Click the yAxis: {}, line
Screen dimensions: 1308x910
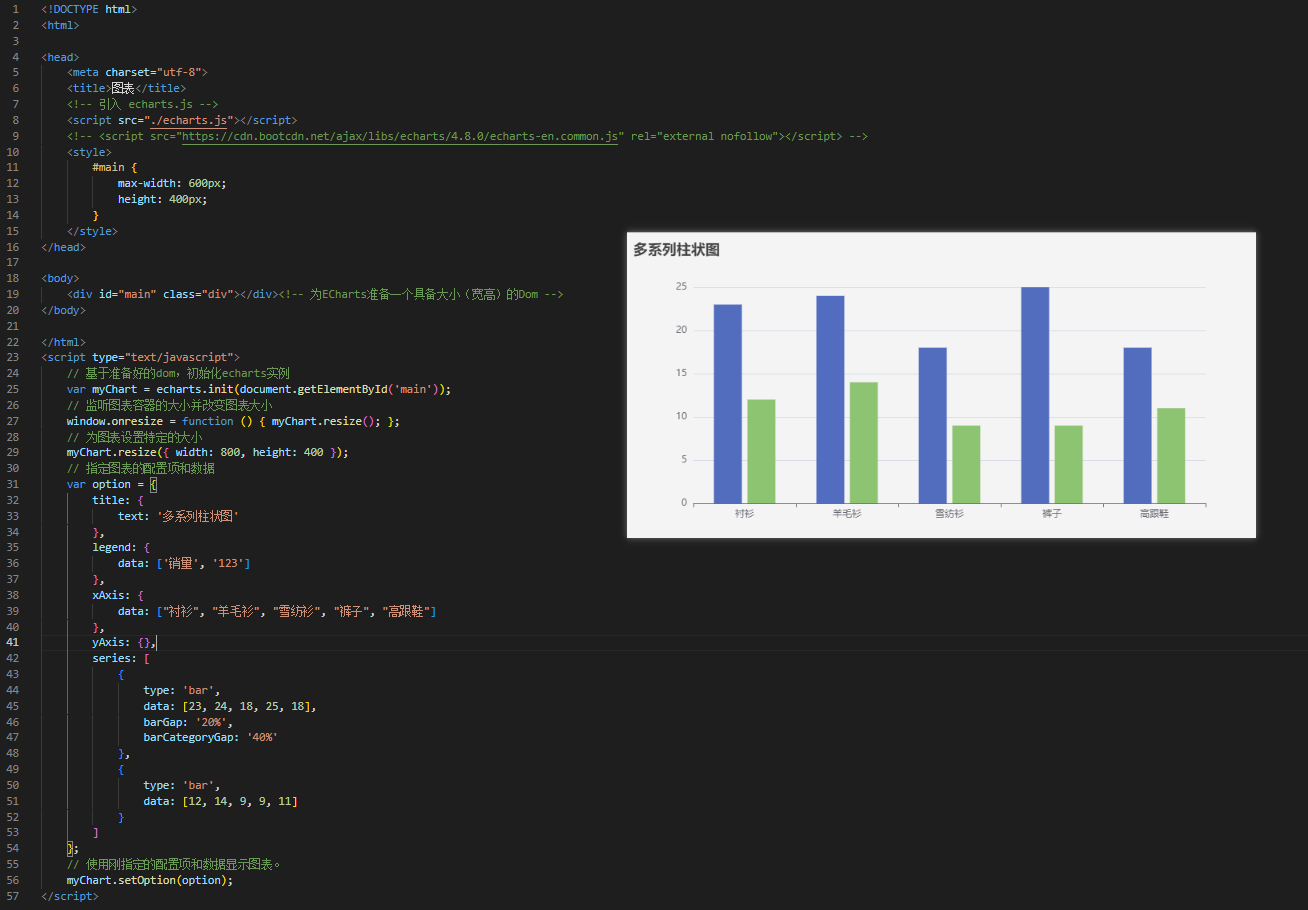124,642
